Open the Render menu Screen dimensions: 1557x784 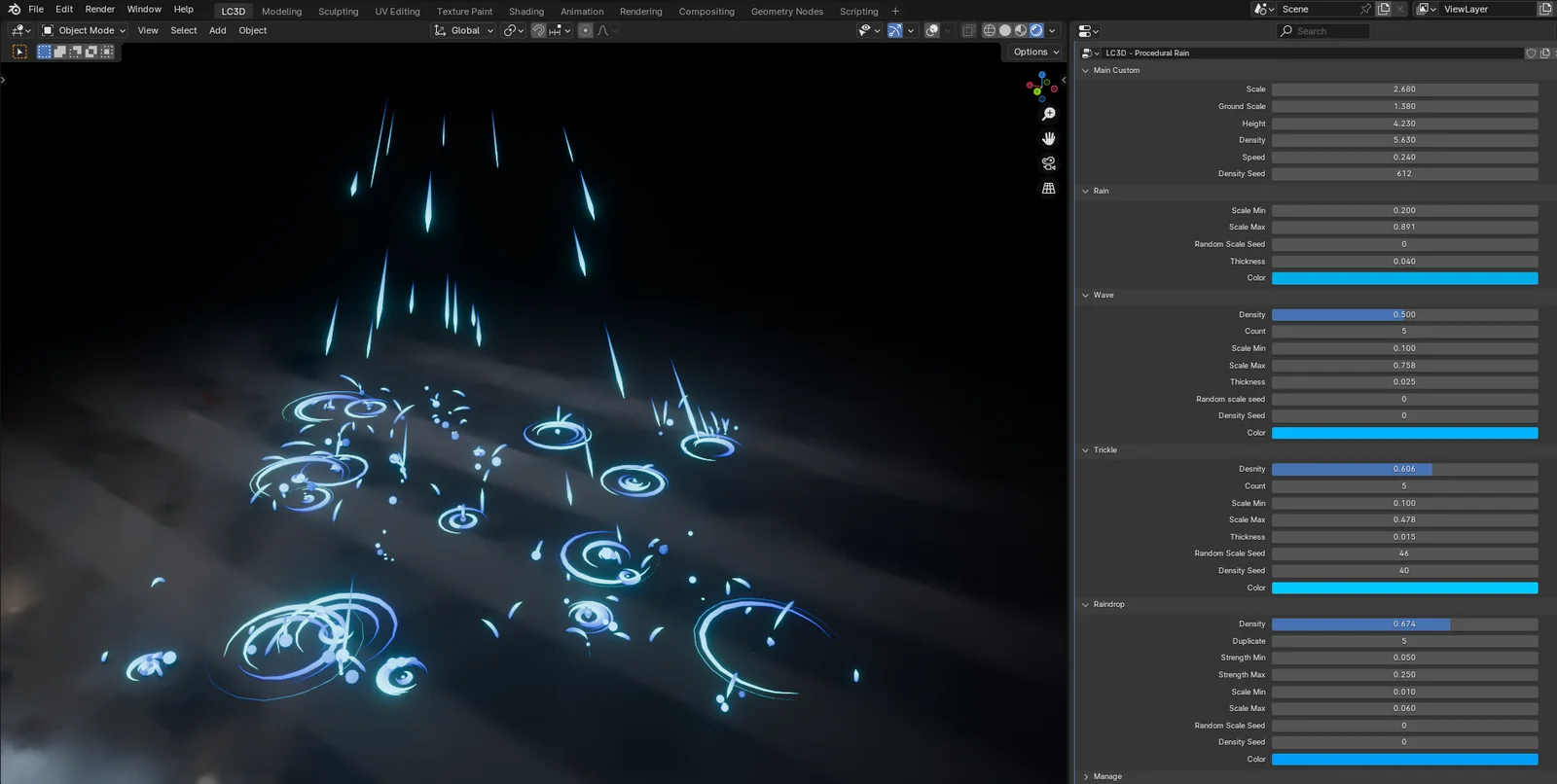pyautogui.click(x=100, y=10)
